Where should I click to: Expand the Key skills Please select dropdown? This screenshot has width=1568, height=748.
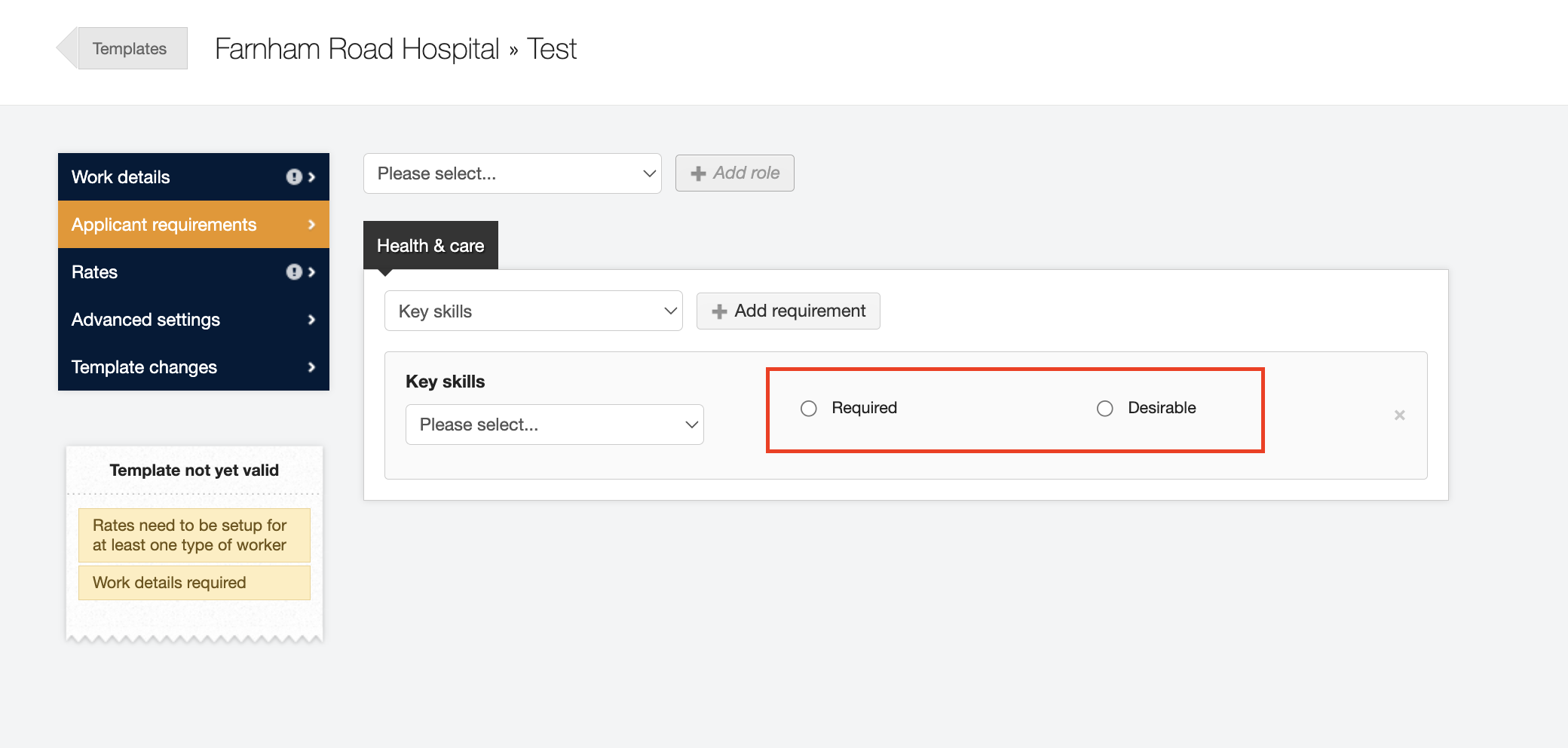tap(554, 425)
